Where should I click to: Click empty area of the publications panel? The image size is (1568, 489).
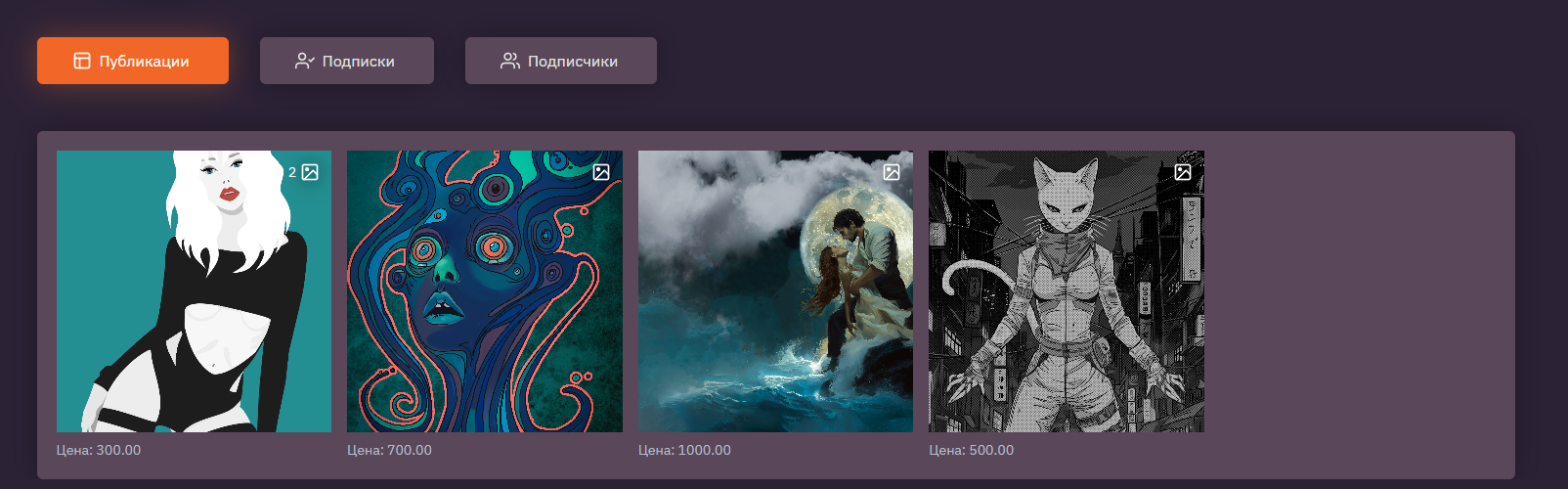tap(1359, 303)
